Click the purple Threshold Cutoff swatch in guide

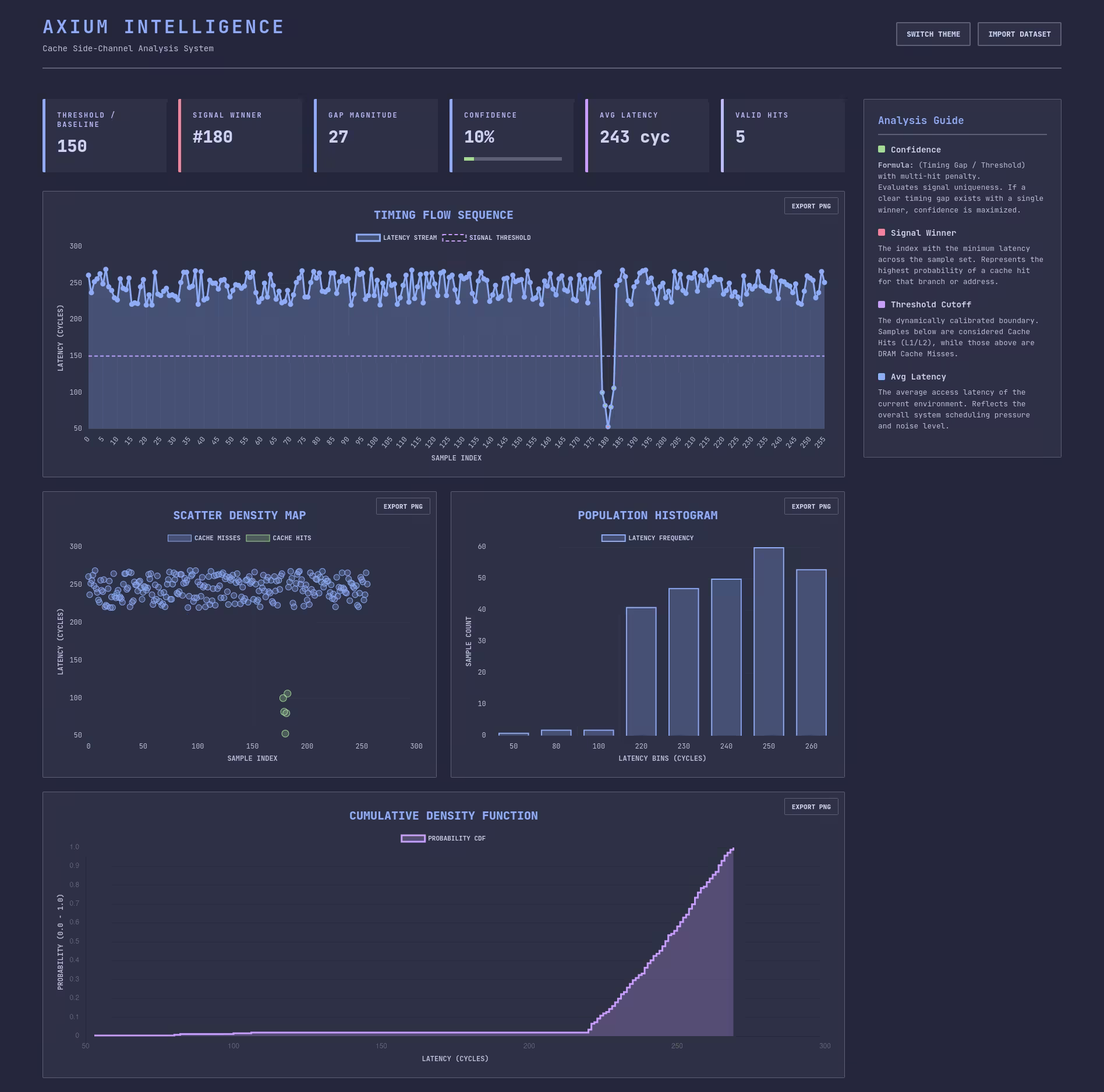882,304
